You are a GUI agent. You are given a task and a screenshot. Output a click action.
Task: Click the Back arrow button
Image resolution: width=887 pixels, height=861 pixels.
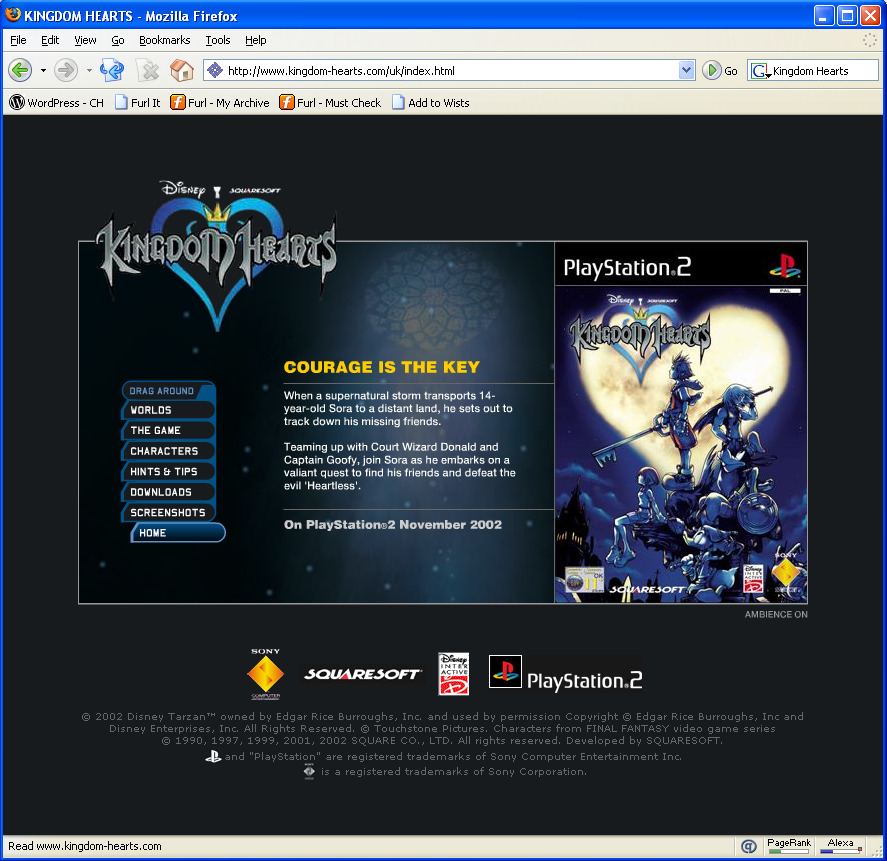(20, 71)
